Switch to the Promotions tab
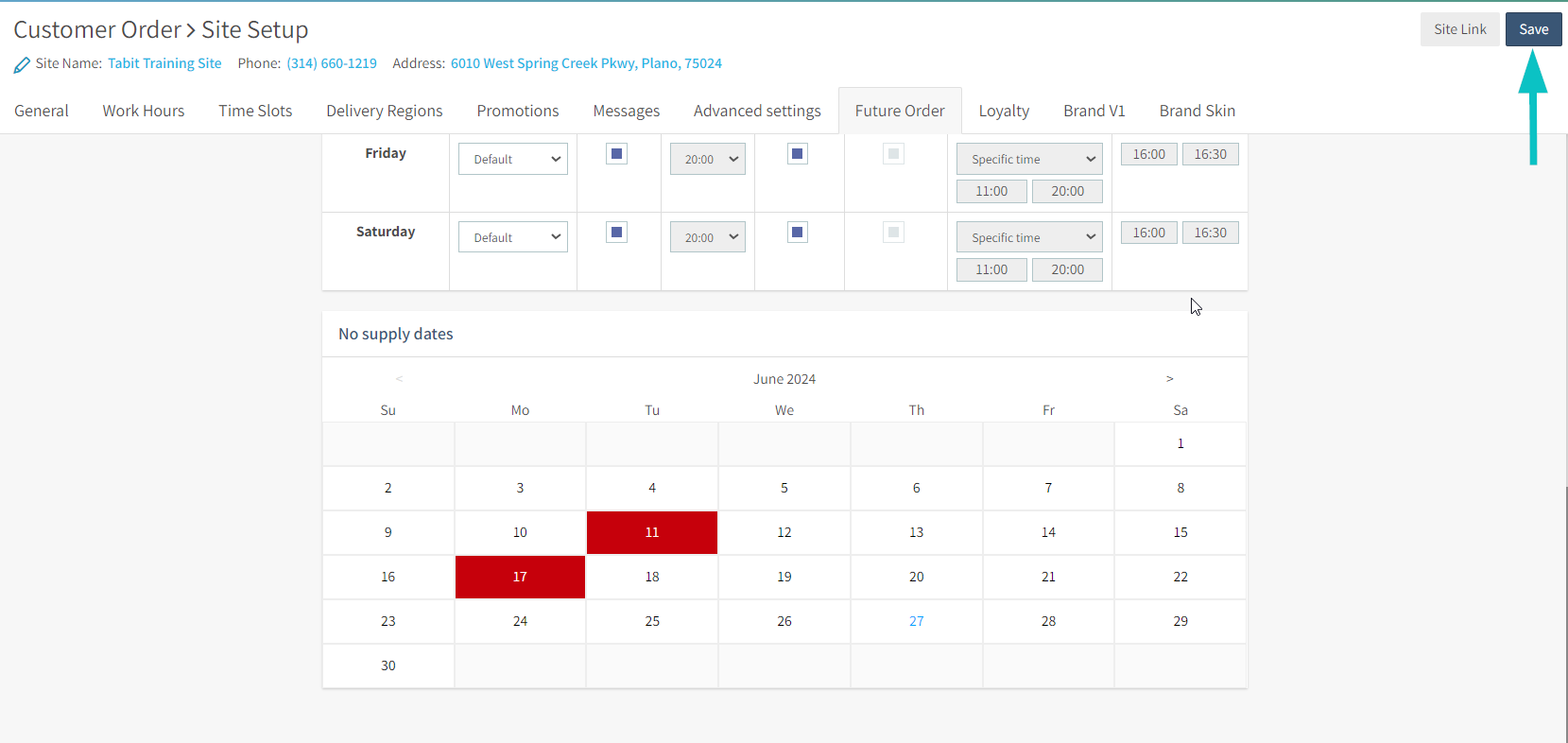The image size is (1568, 743). tap(518, 111)
